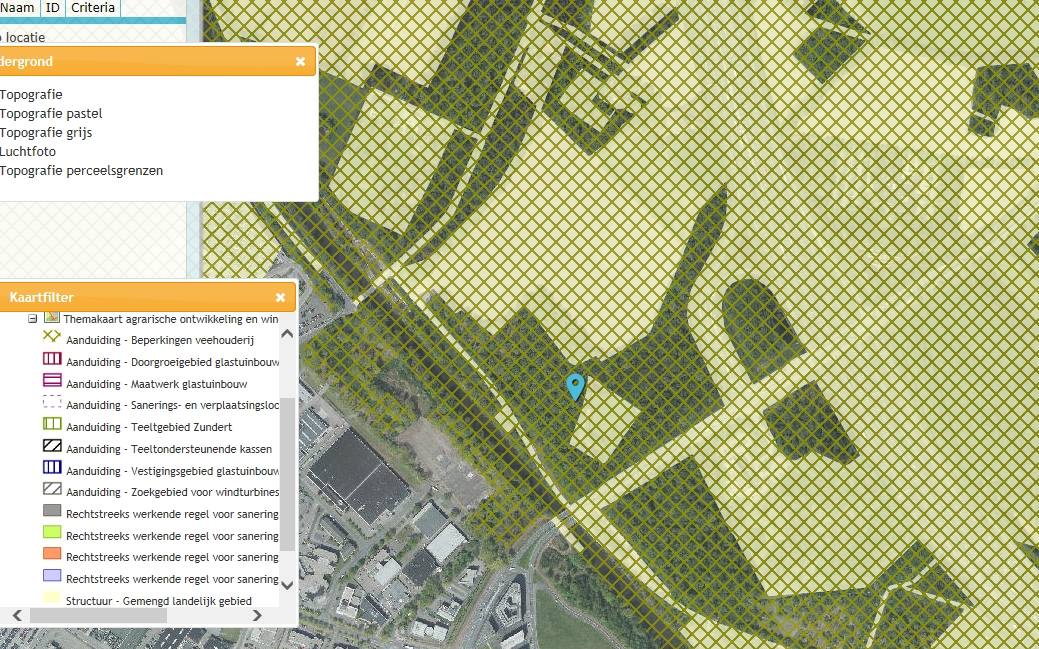Click the Kaartfilter scroll up arrow

tap(287, 334)
